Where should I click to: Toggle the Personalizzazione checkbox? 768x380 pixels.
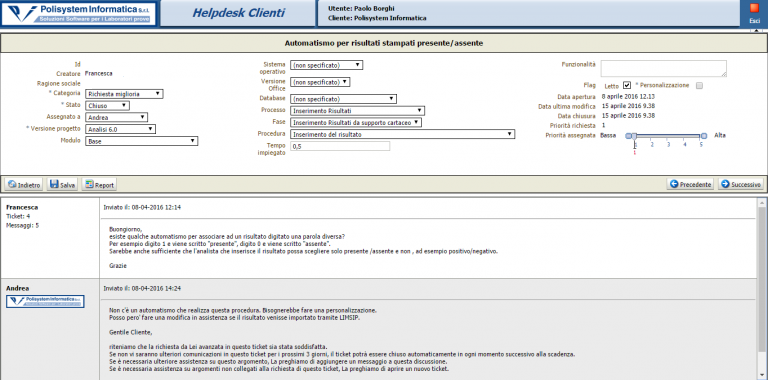[699, 85]
